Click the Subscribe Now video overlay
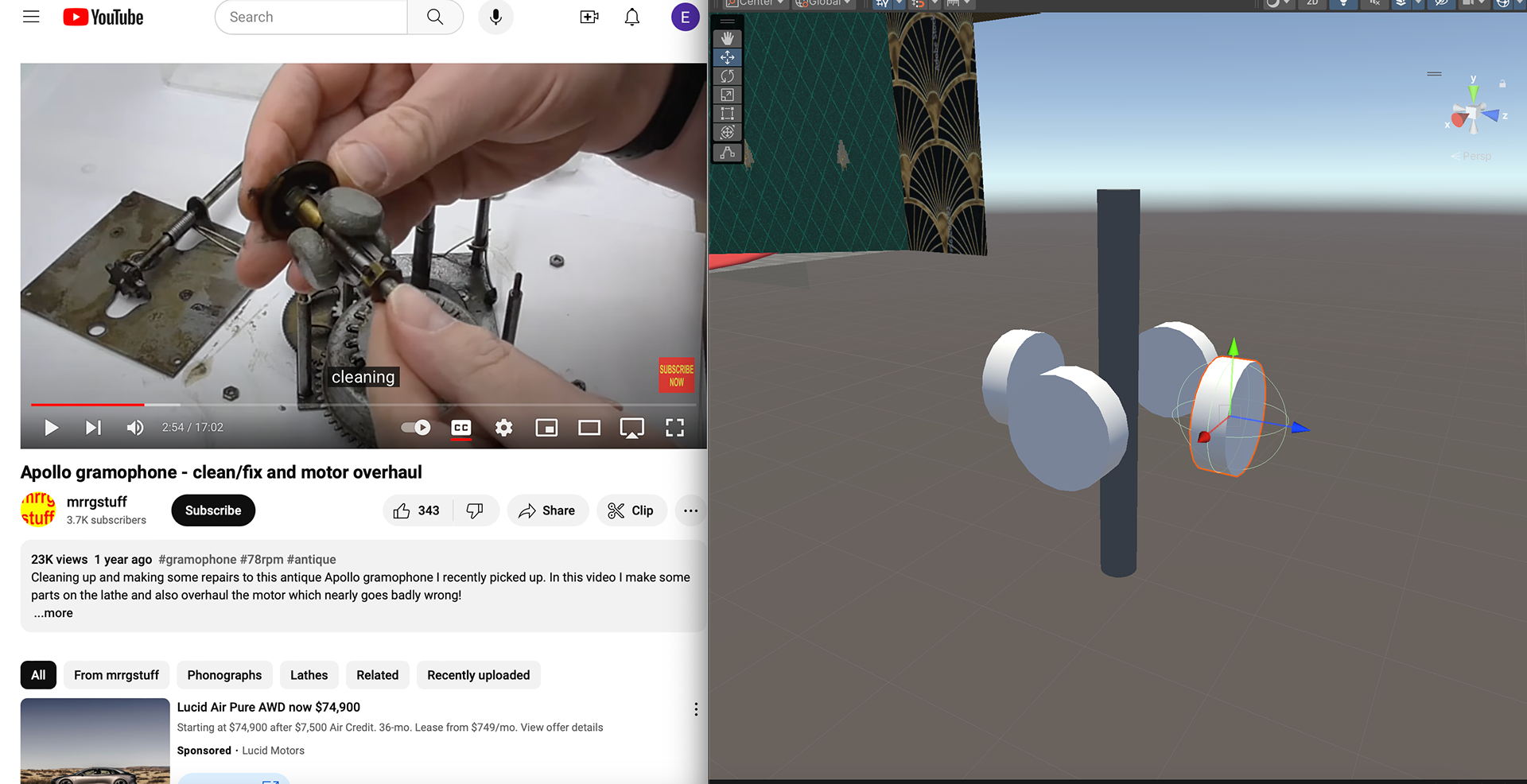The width and height of the screenshot is (1527, 784). 677,375
